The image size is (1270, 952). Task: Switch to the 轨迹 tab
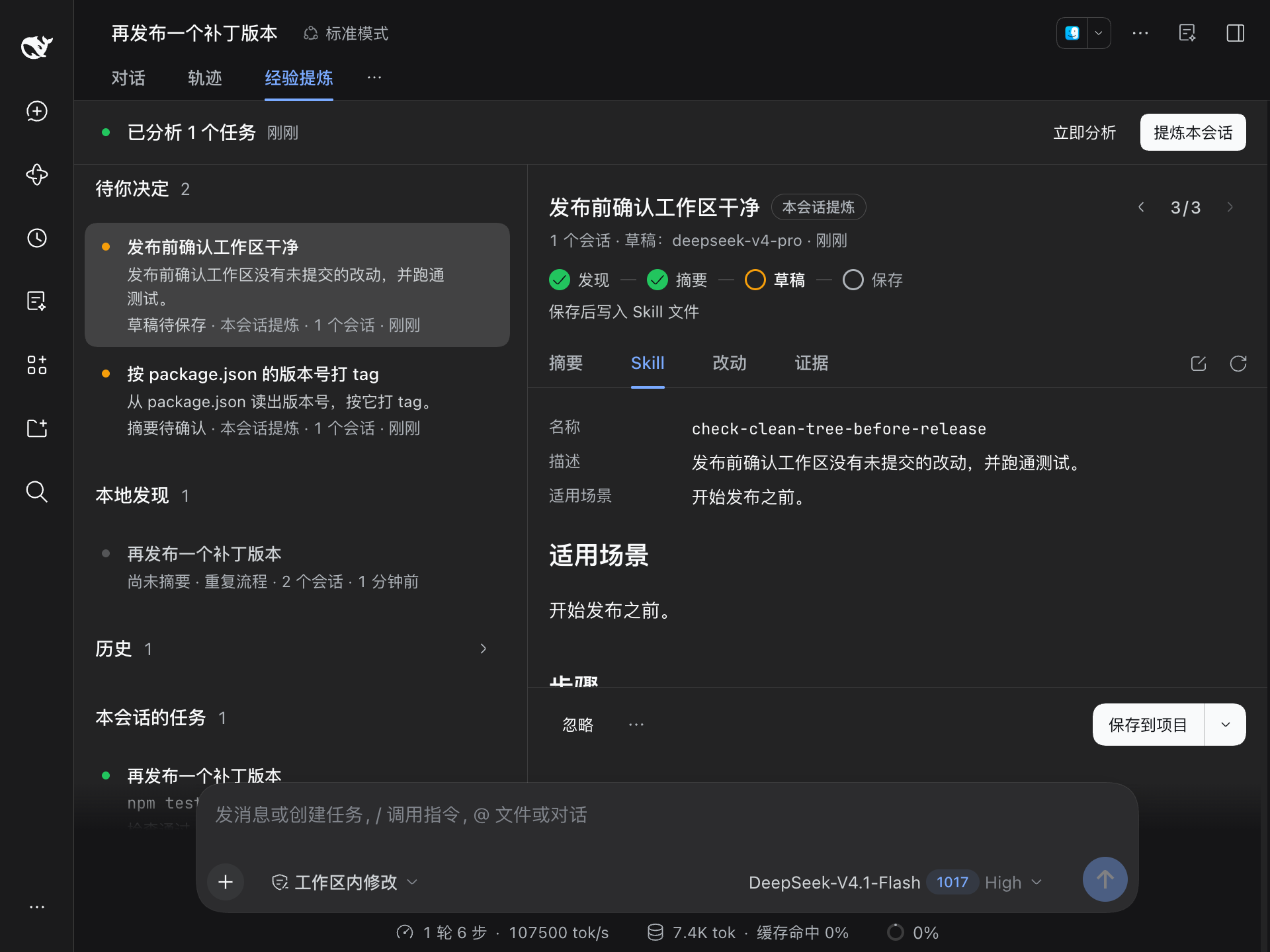tap(205, 78)
